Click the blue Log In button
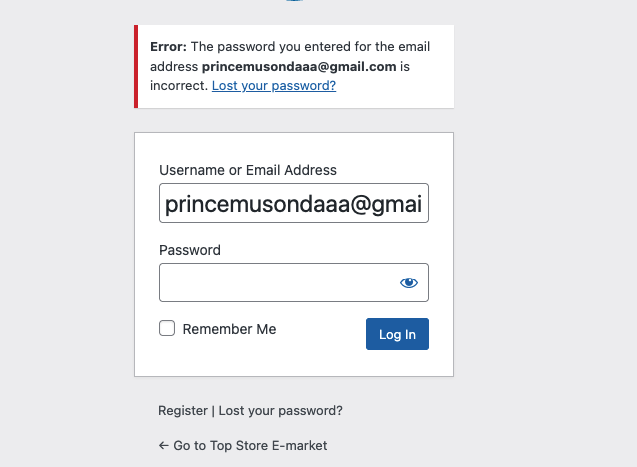 click(397, 334)
